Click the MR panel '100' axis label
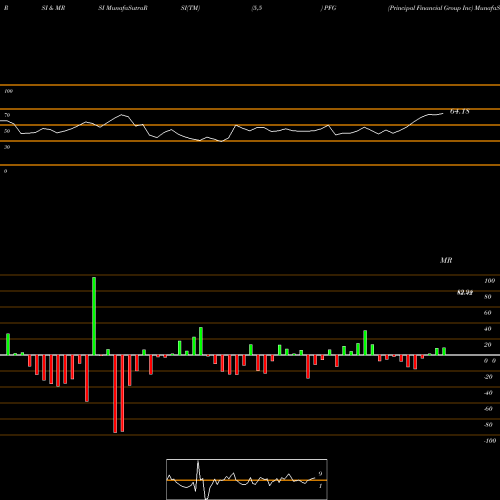Image resolution: width=500 pixels, height=500 pixels. pos(489,281)
